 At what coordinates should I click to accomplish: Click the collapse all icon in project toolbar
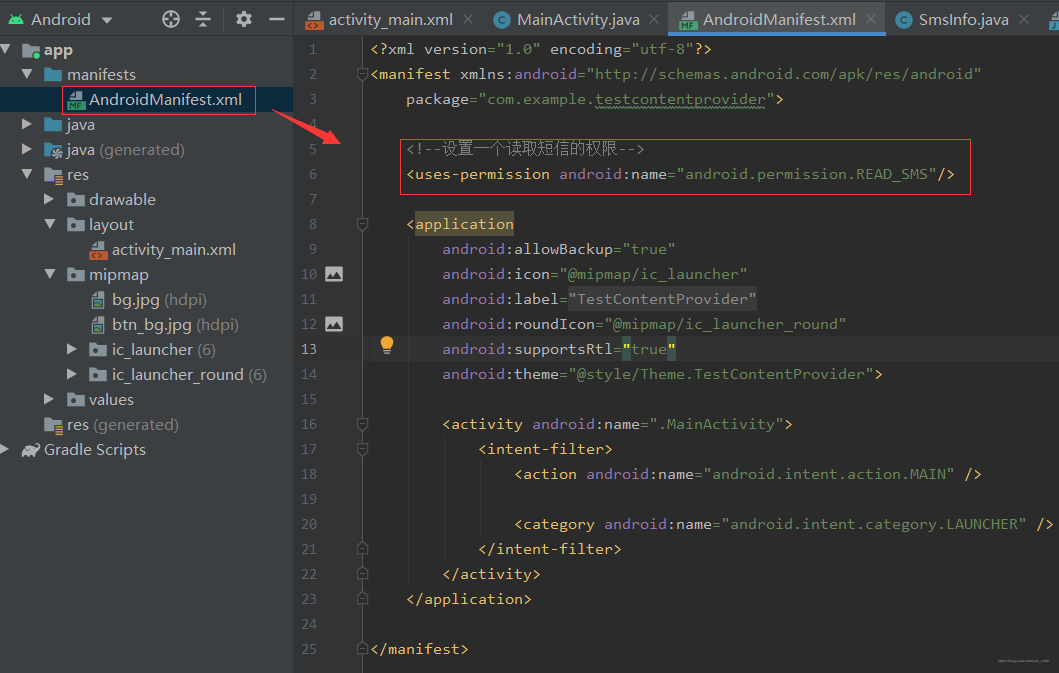203,19
